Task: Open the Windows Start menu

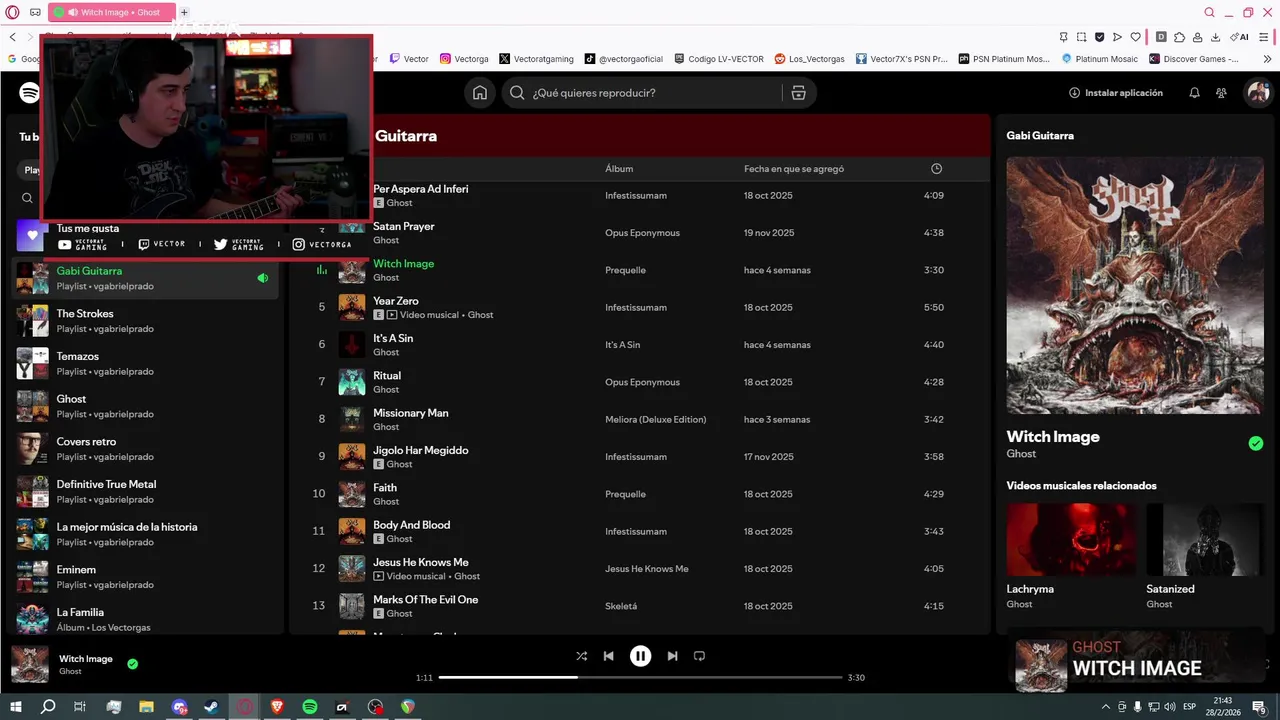Action: pos(16,707)
